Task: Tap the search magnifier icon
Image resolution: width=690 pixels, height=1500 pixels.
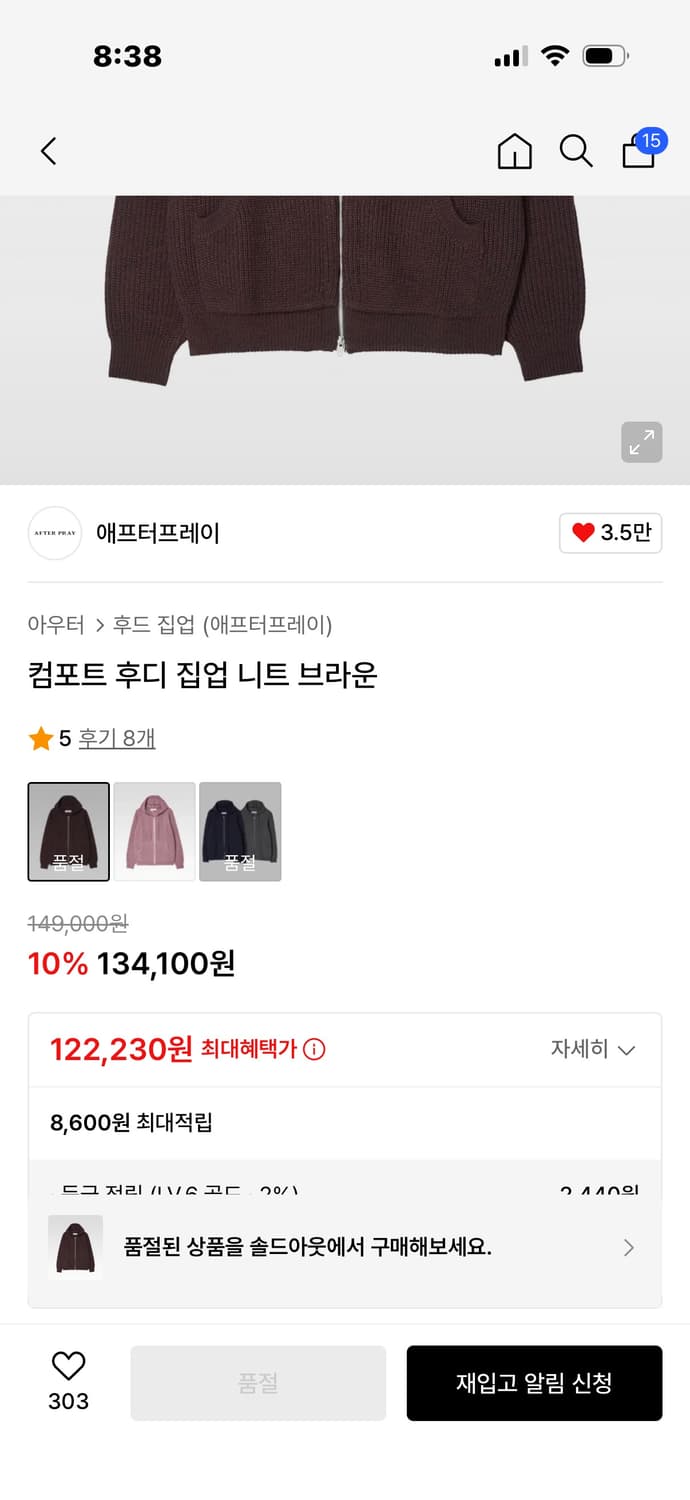Action: coord(576,152)
